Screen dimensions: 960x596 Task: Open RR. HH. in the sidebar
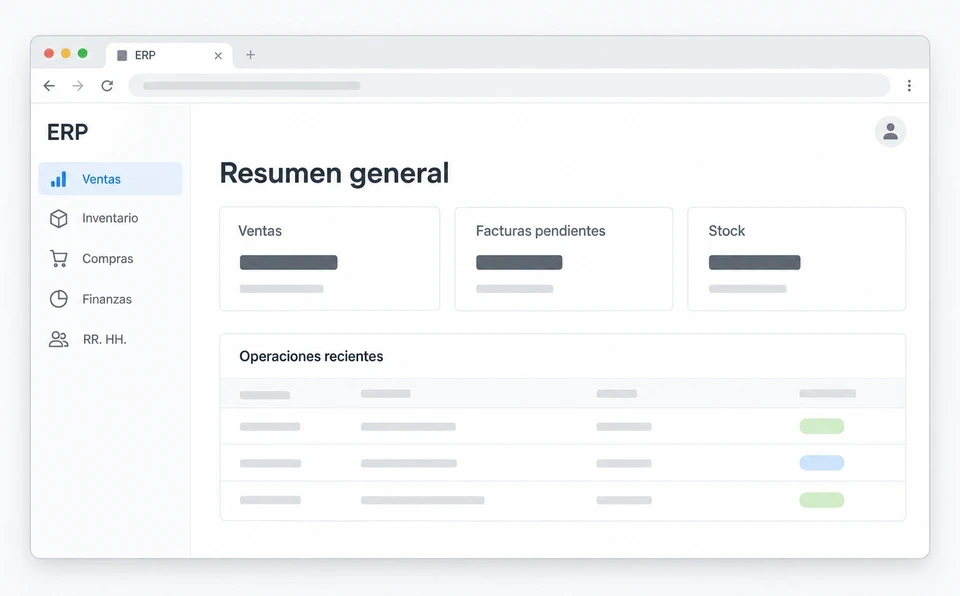pos(110,339)
